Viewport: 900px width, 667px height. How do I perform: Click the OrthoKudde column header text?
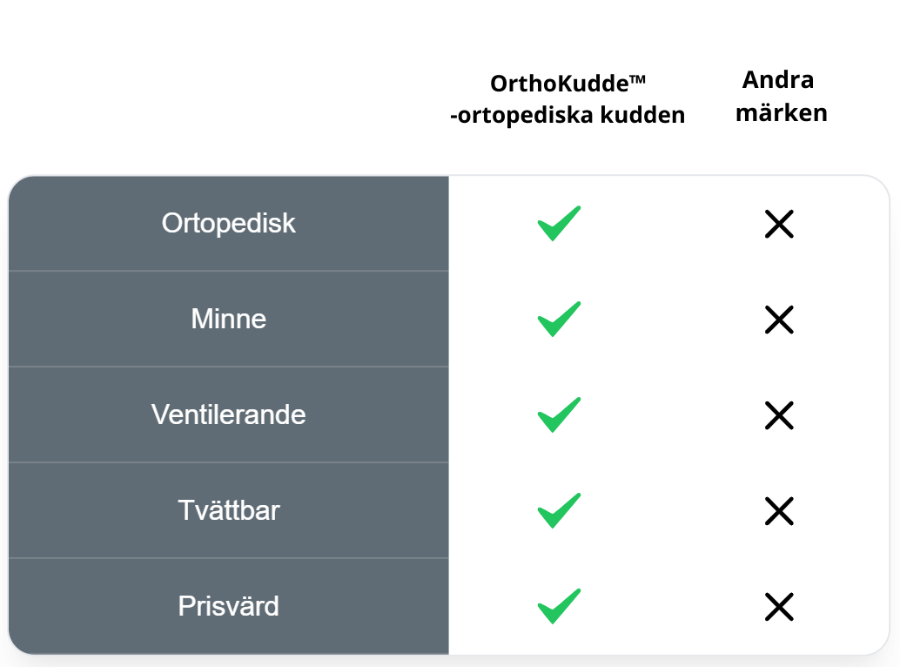point(558,84)
